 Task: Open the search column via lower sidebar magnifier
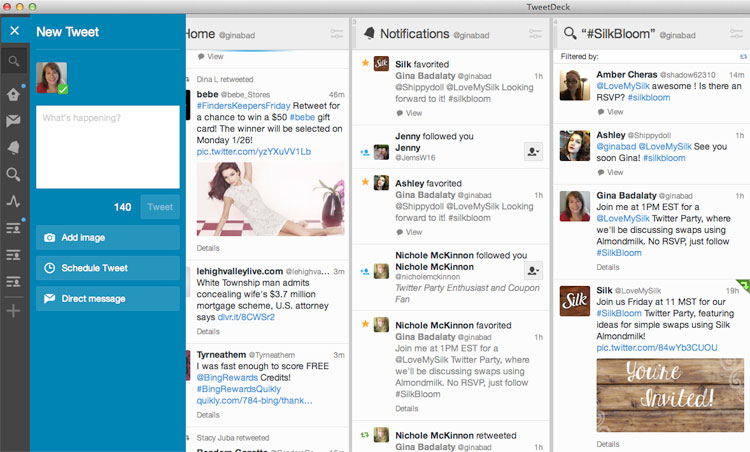[13, 175]
